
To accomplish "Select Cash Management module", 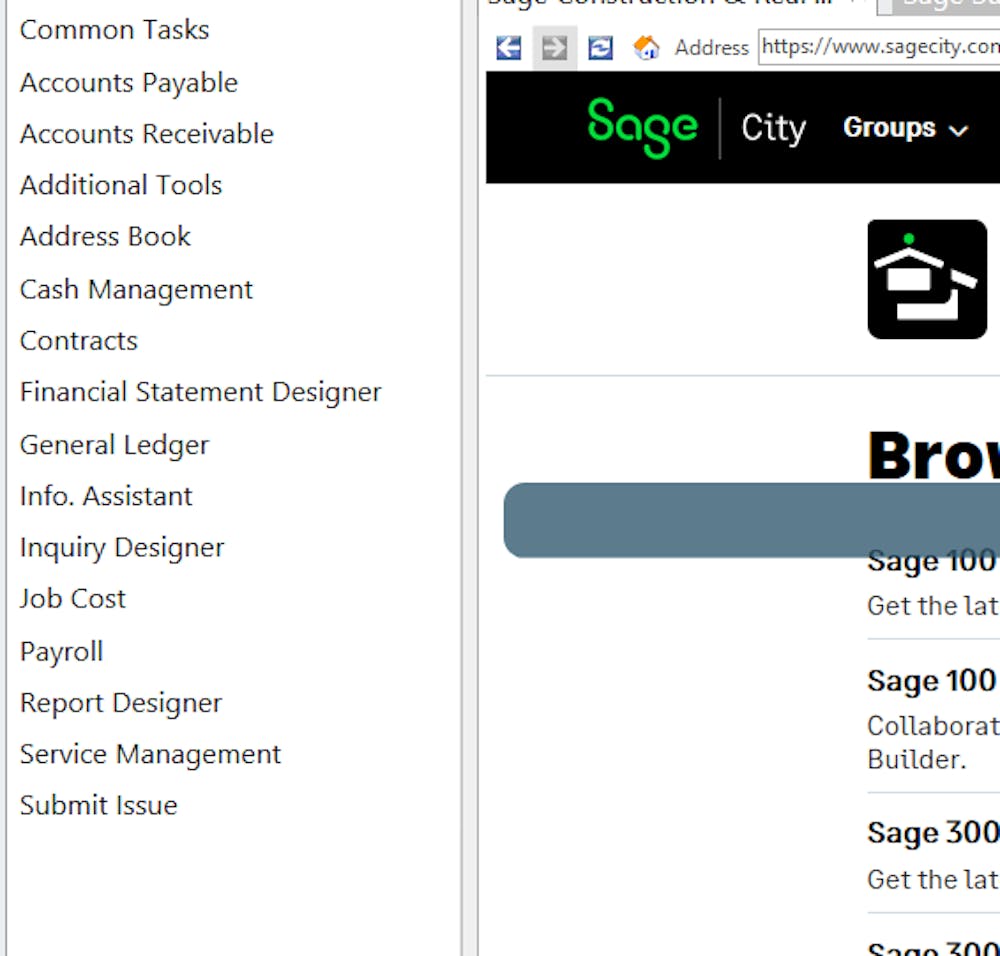I will [136, 290].
